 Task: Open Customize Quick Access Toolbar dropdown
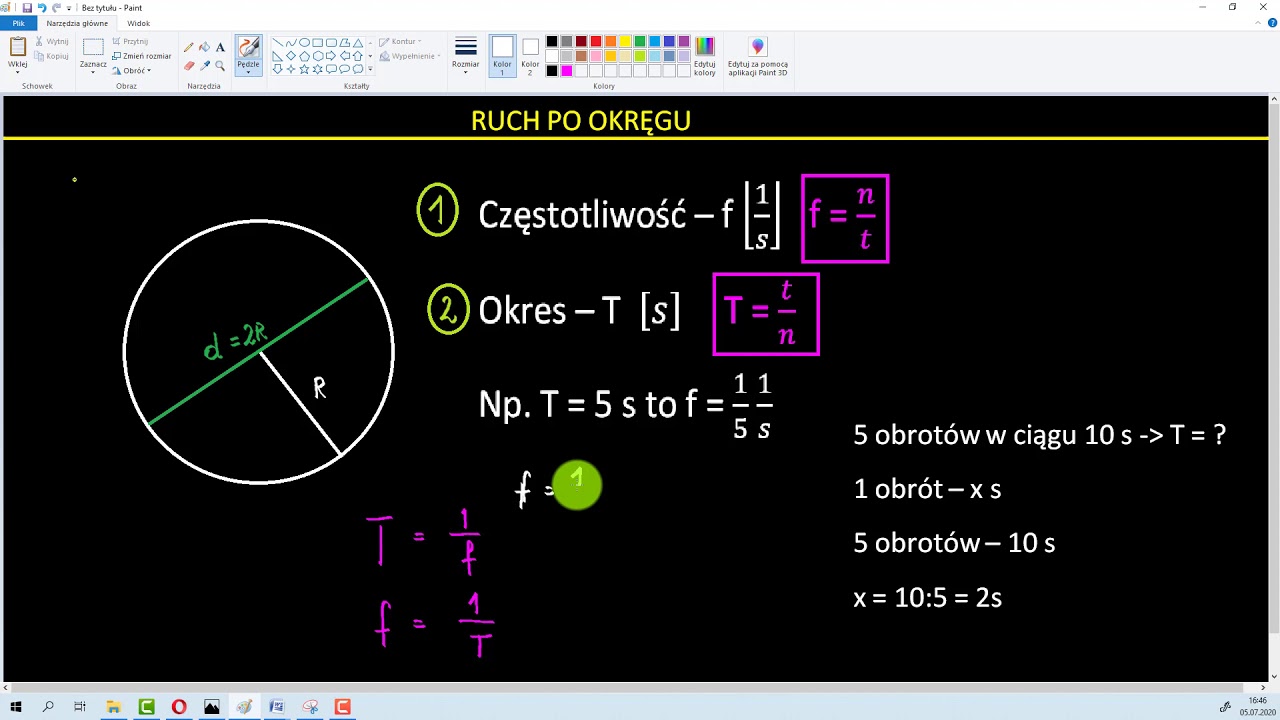(69, 8)
